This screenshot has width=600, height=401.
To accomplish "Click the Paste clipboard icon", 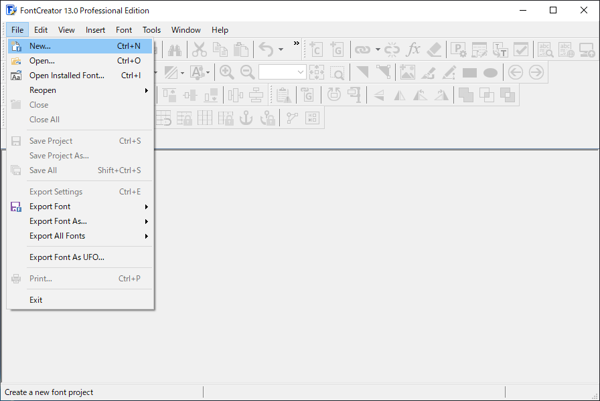I will pyautogui.click(x=241, y=50).
